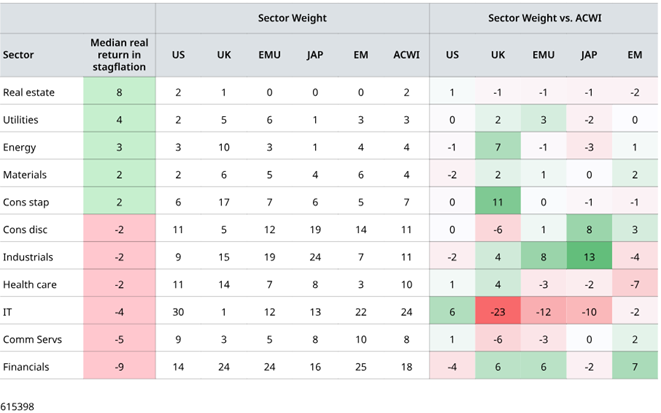Click the Comm Servs row label
661x413 pixels.
click(31, 339)
